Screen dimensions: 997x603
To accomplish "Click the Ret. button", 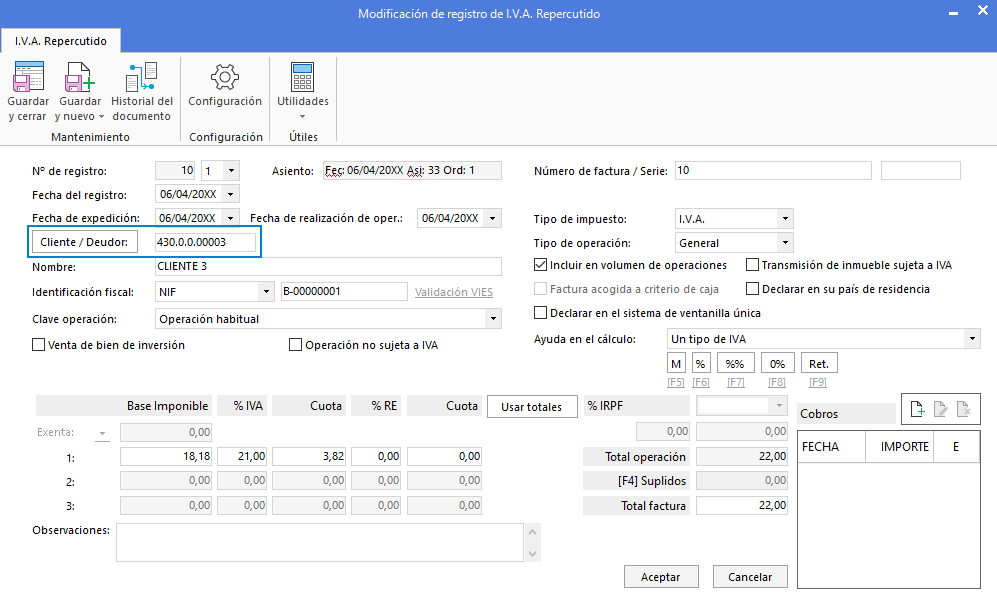I will tap(819, 364).
